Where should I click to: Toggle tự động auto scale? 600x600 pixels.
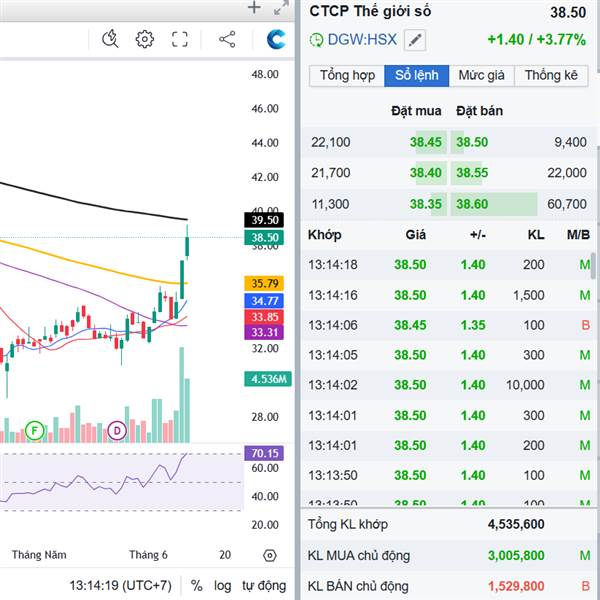pos(264,585)
